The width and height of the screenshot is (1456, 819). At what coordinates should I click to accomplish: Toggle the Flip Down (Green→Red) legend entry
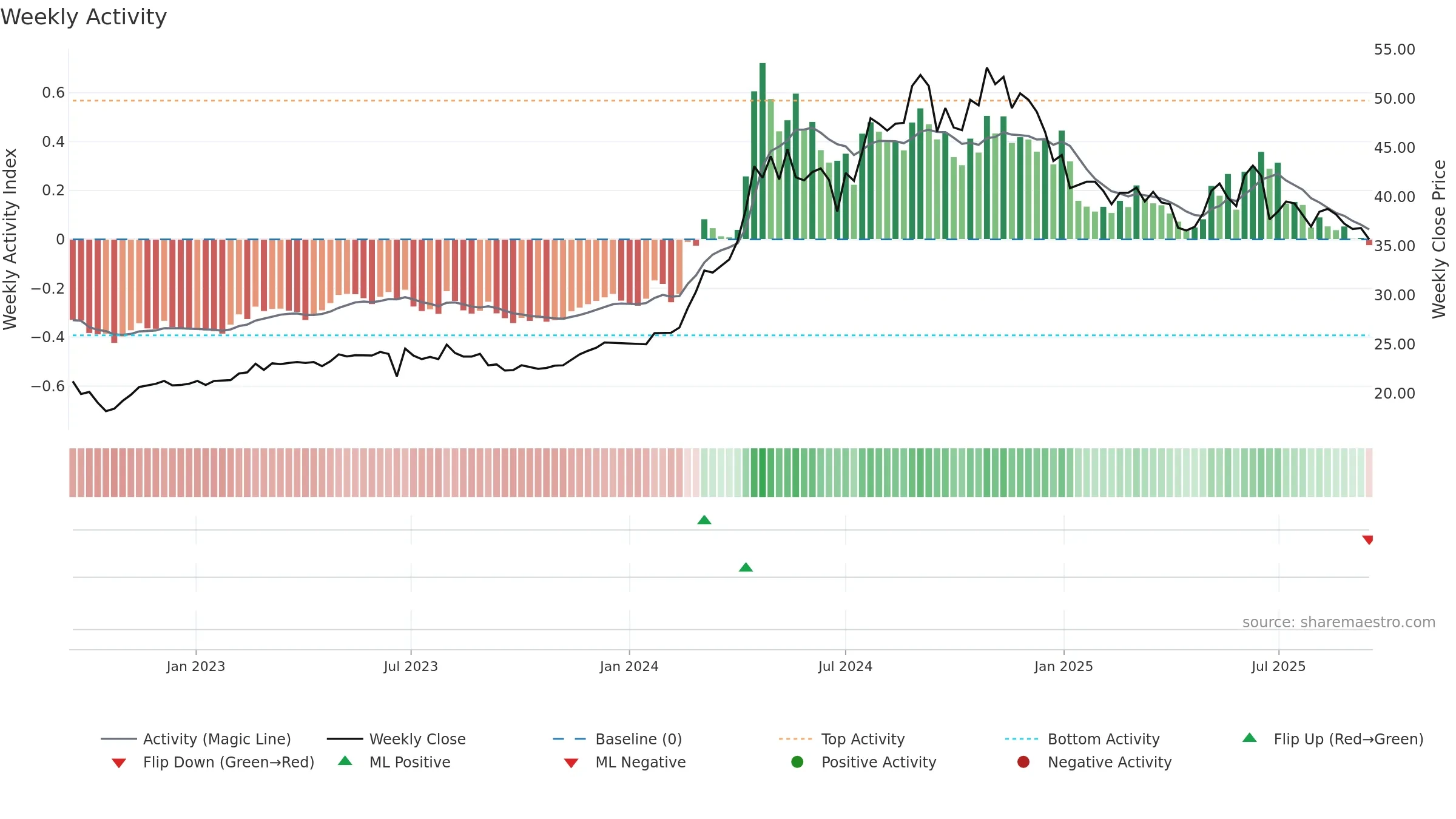[213, 762]
